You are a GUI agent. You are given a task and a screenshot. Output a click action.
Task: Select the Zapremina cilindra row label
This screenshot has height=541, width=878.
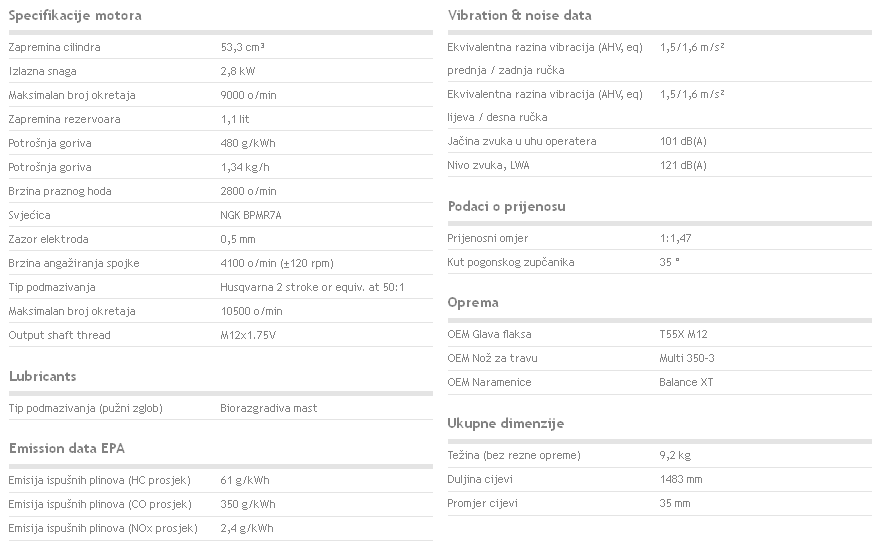(x=54, y=47)
